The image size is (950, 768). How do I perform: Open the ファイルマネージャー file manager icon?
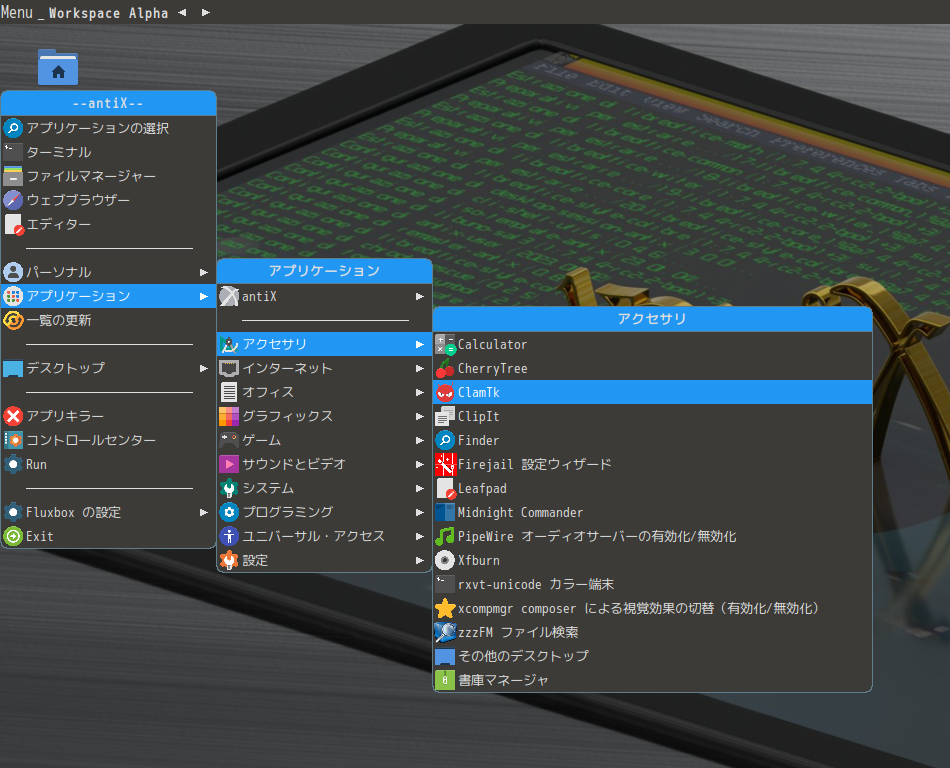(13, 176)
